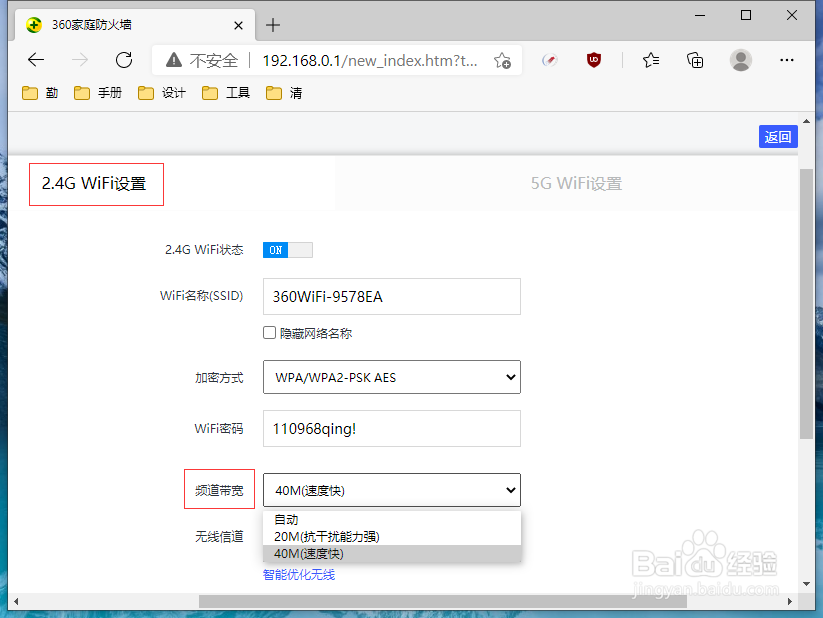Image resolution: width=823 pixels, height=618 pixels.
Task: Add this page to favorites star icon
Action: pos(502,60)
